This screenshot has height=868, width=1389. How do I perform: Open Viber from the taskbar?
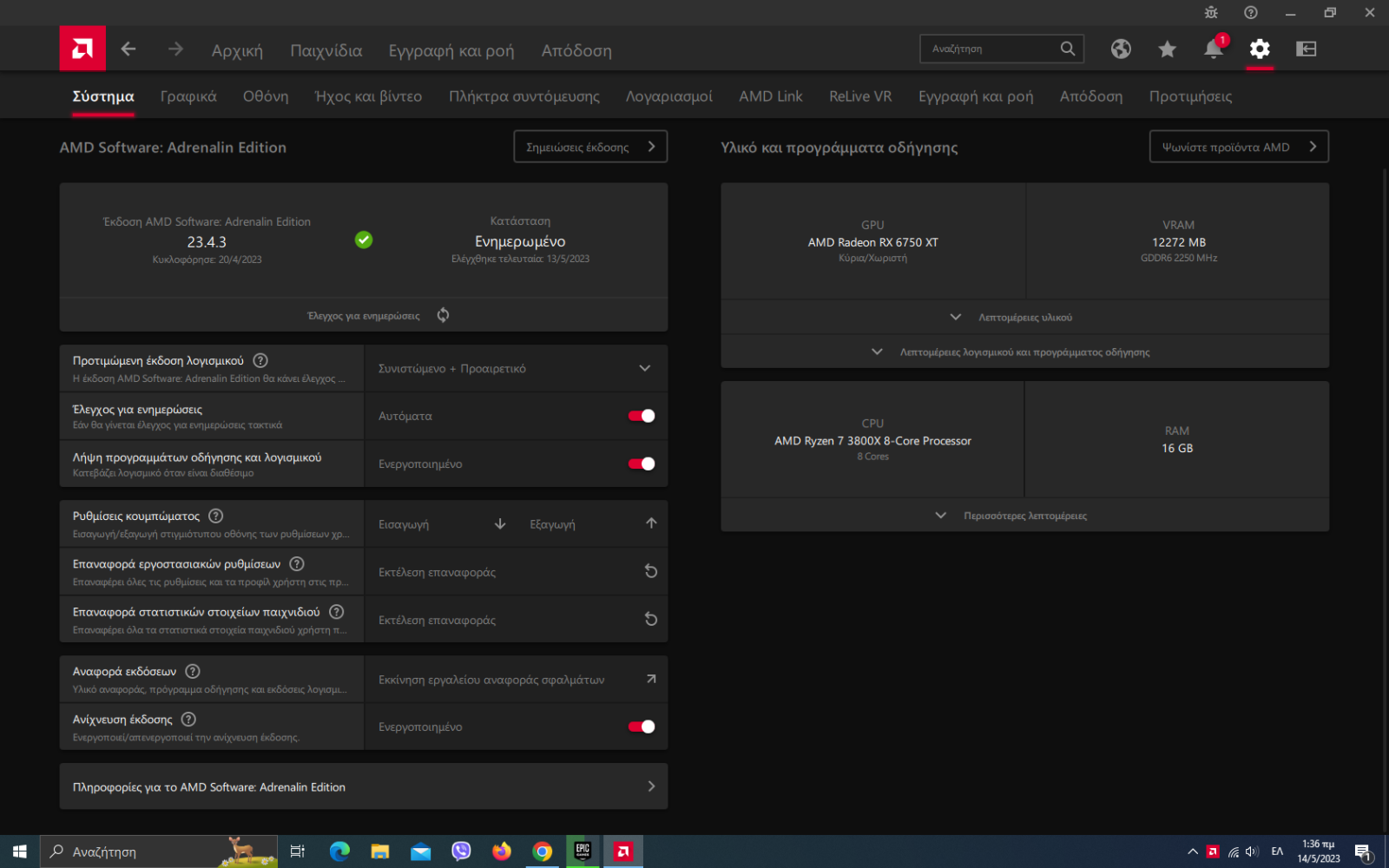click(x=461, y=852)
